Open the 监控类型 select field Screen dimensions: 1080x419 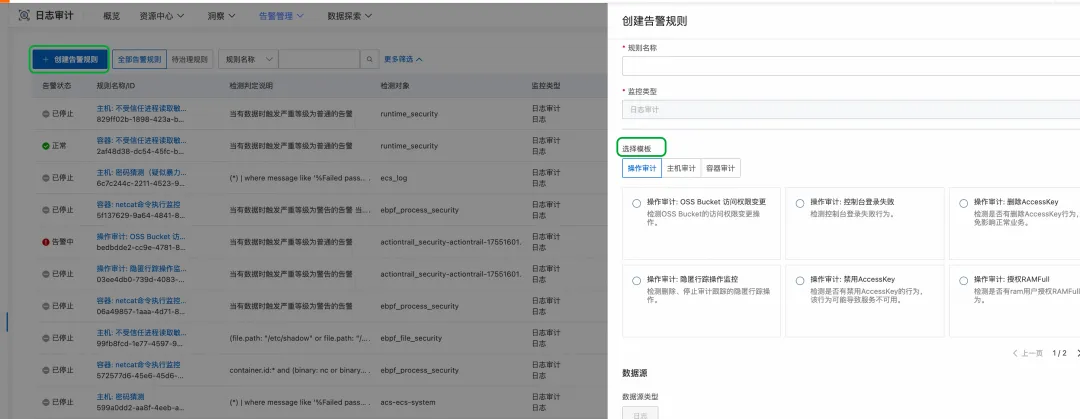coord(851,110)
